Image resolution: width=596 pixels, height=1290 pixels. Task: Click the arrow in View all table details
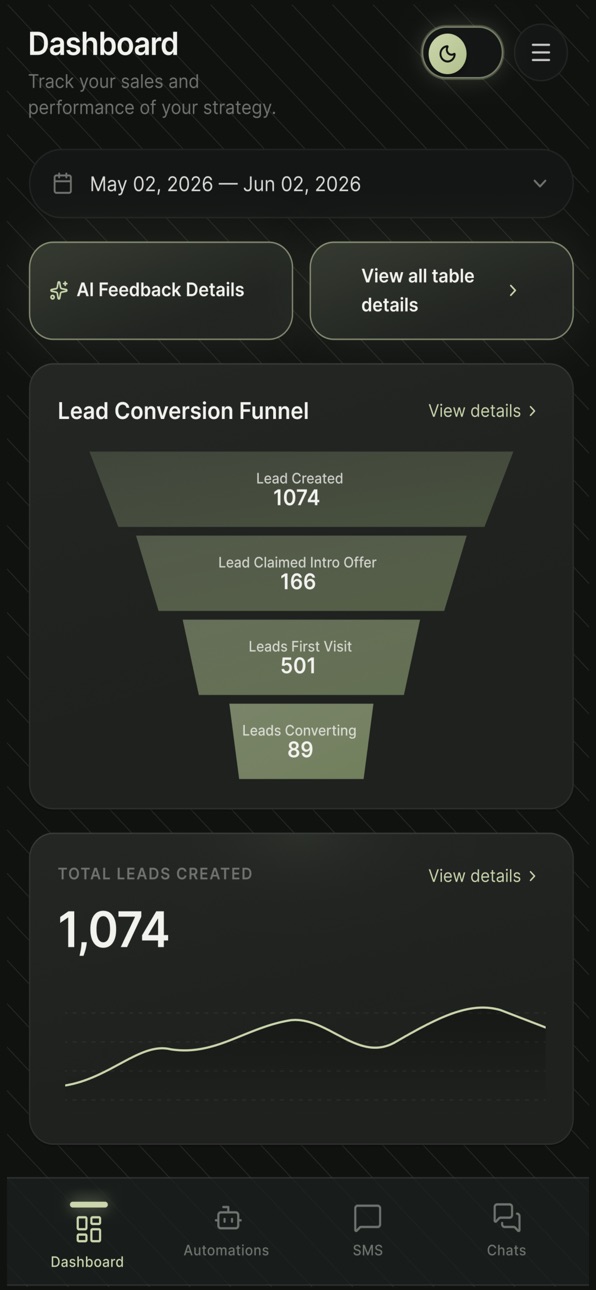coord(513,290)
